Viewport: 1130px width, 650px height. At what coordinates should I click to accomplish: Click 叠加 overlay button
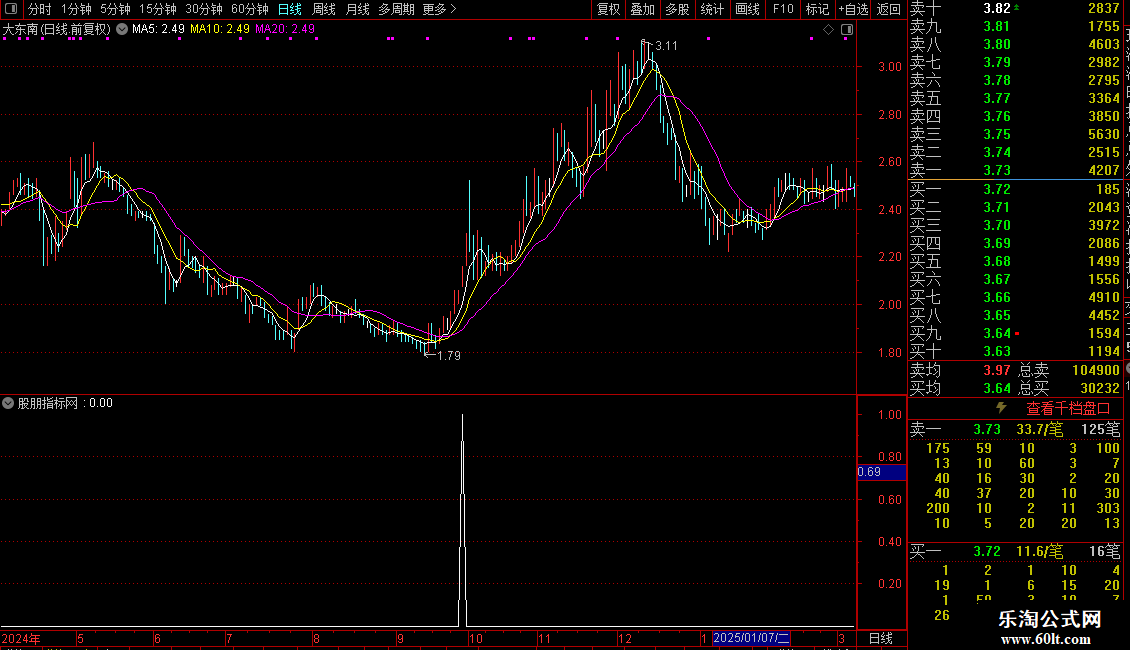click(643, 9)
